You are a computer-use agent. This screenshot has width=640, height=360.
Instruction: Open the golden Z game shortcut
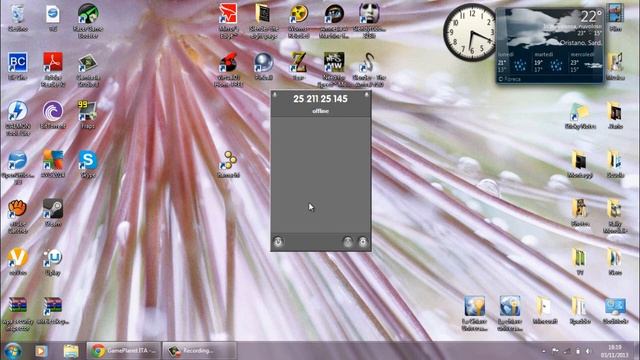299,65
